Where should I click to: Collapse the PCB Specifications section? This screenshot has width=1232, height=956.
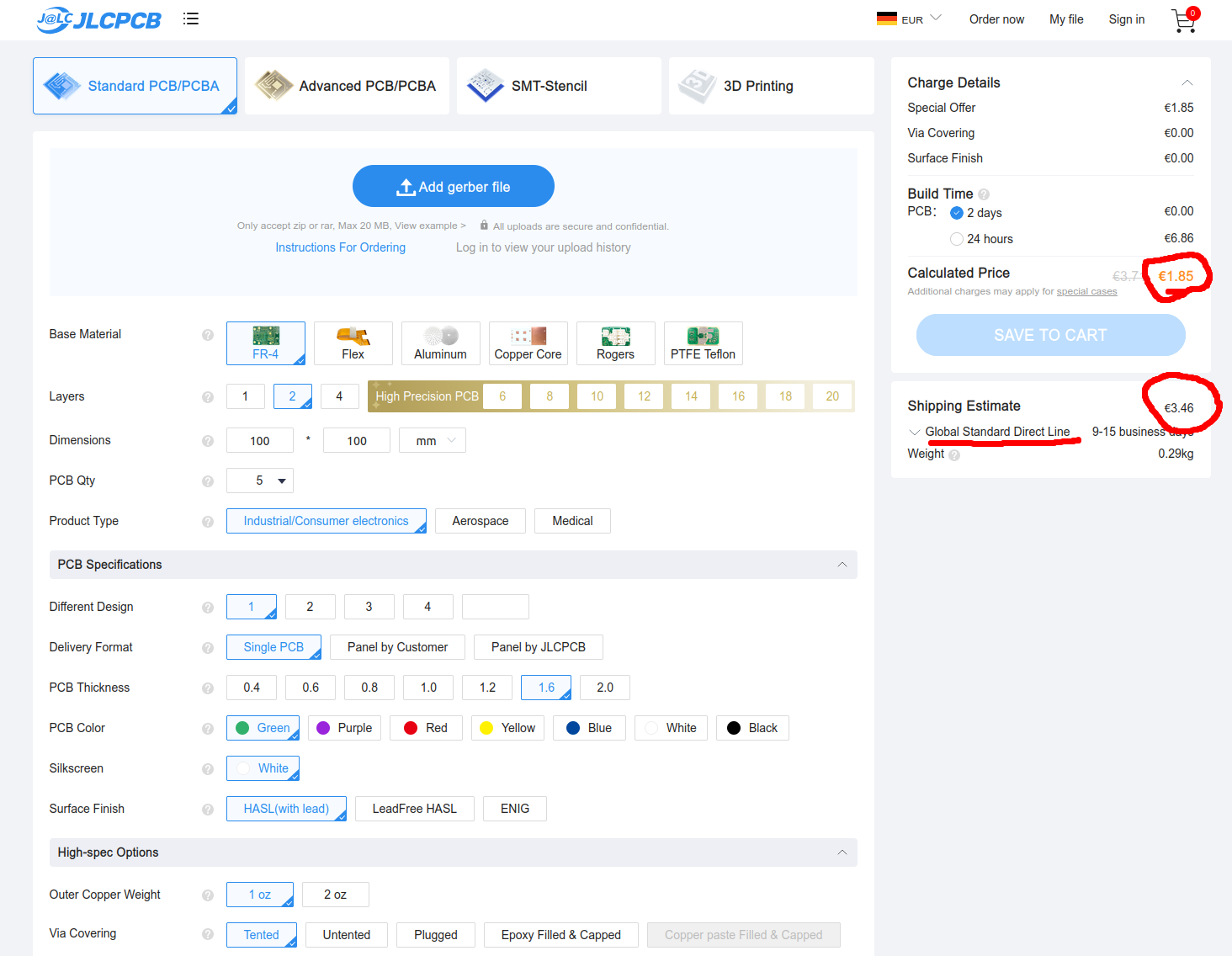[x=842, y=565]
